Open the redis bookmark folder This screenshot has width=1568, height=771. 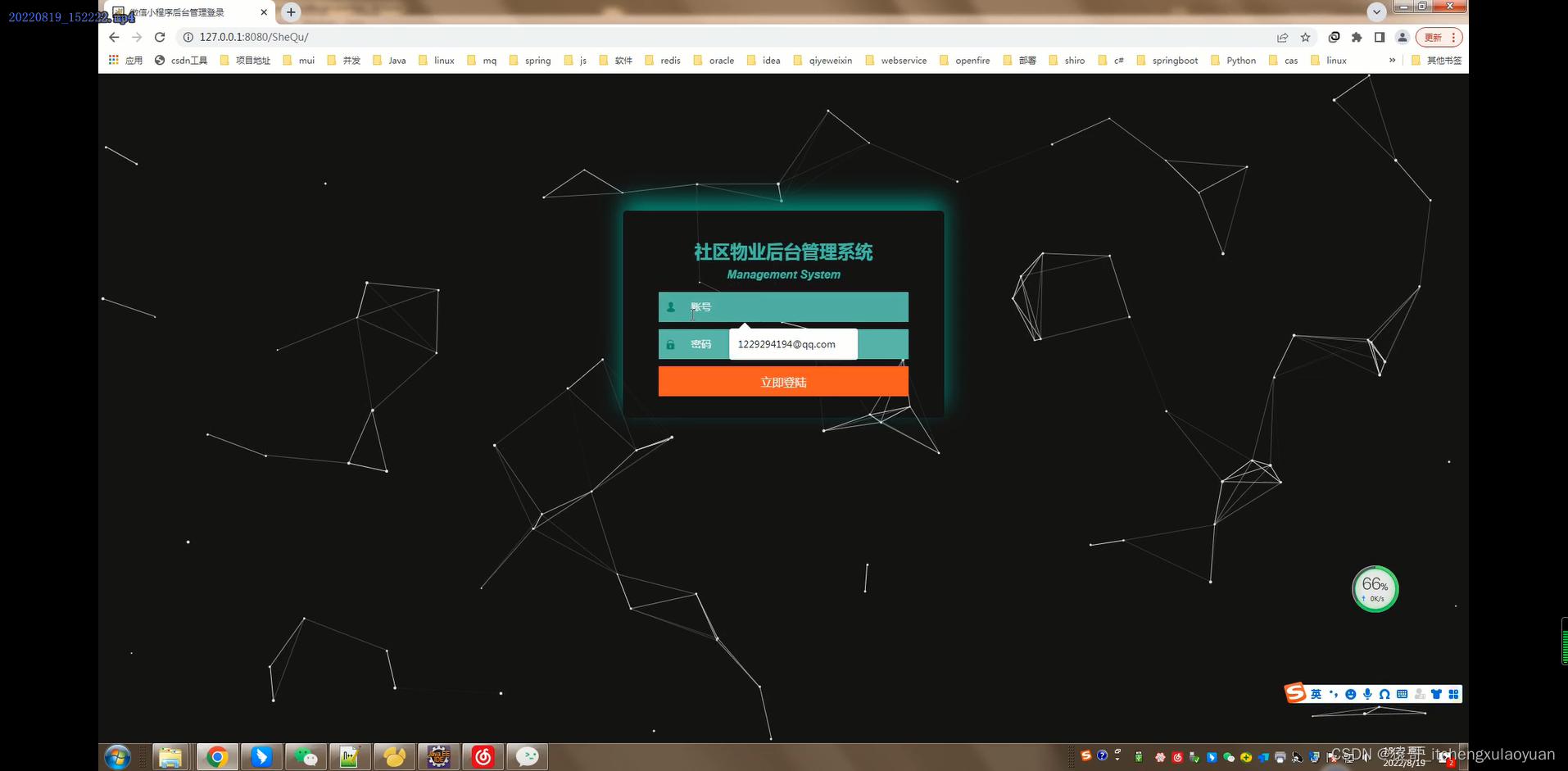click(x=663, y=60)
